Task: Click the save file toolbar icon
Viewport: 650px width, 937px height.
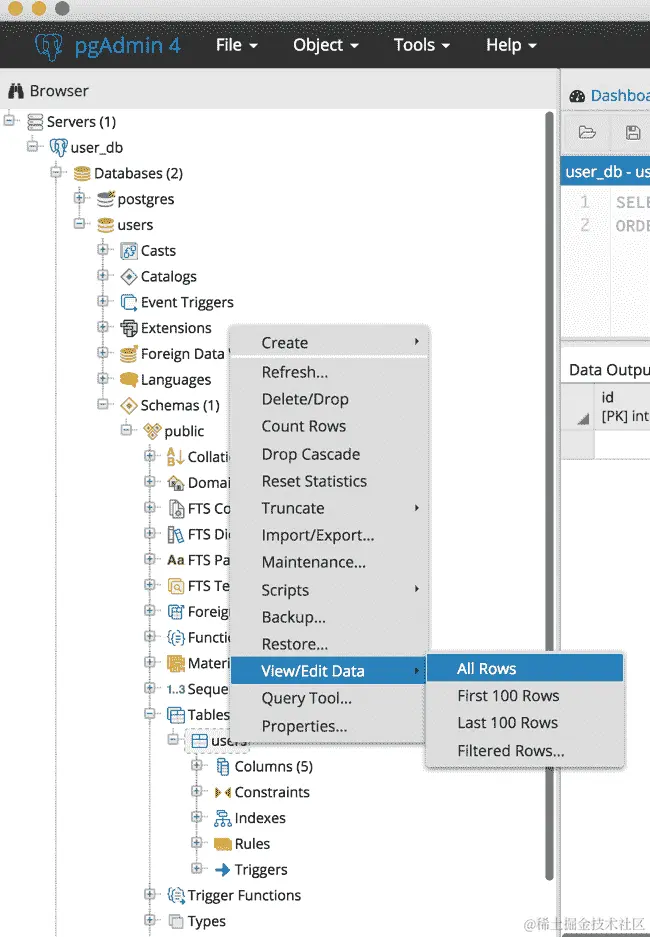Action: (x=633, y=133)
